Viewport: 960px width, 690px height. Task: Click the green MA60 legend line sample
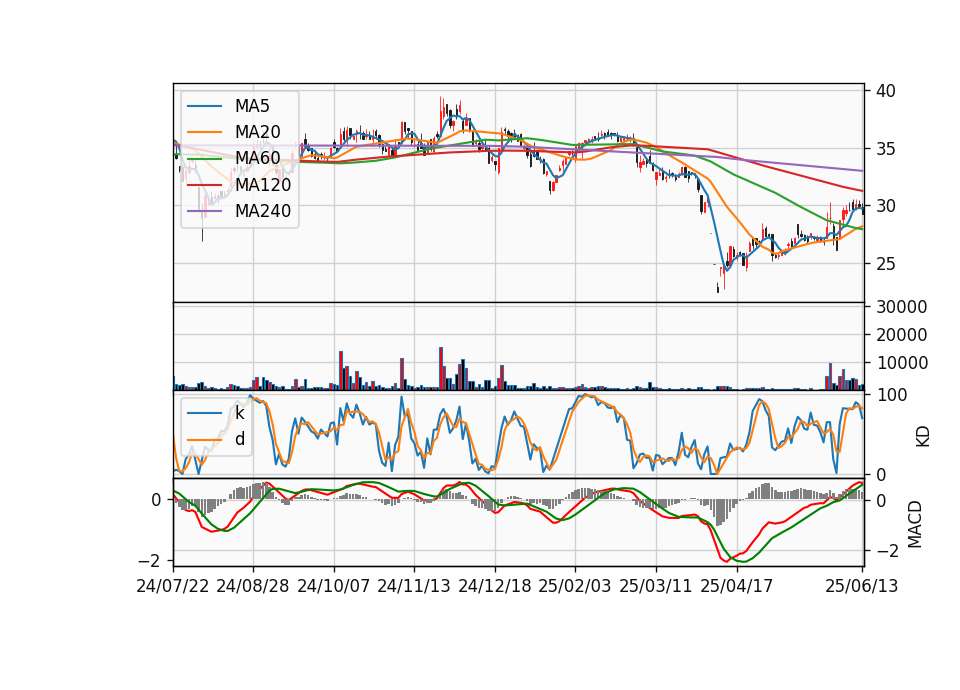[x=204, y=159]
